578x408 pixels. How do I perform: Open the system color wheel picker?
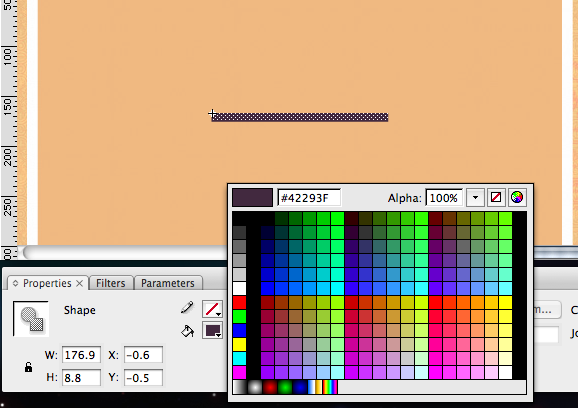517,198
